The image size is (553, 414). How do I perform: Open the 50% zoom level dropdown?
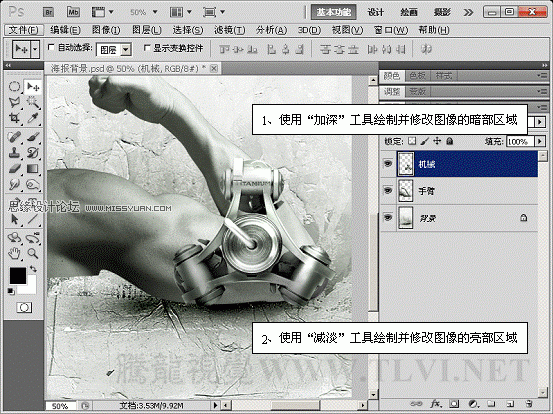154,12
